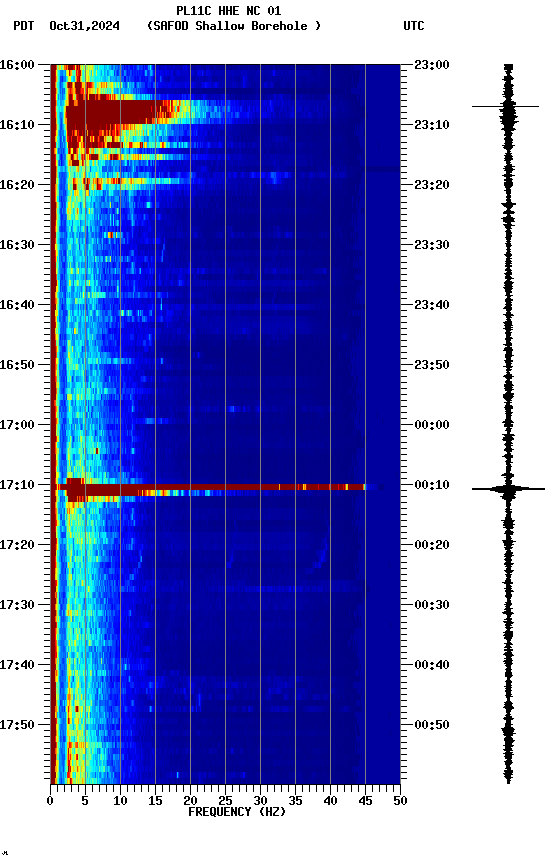Screen dimensions: 552x864
Task: Click the 25 Hz axis tick label
Action: click(225, 801)
